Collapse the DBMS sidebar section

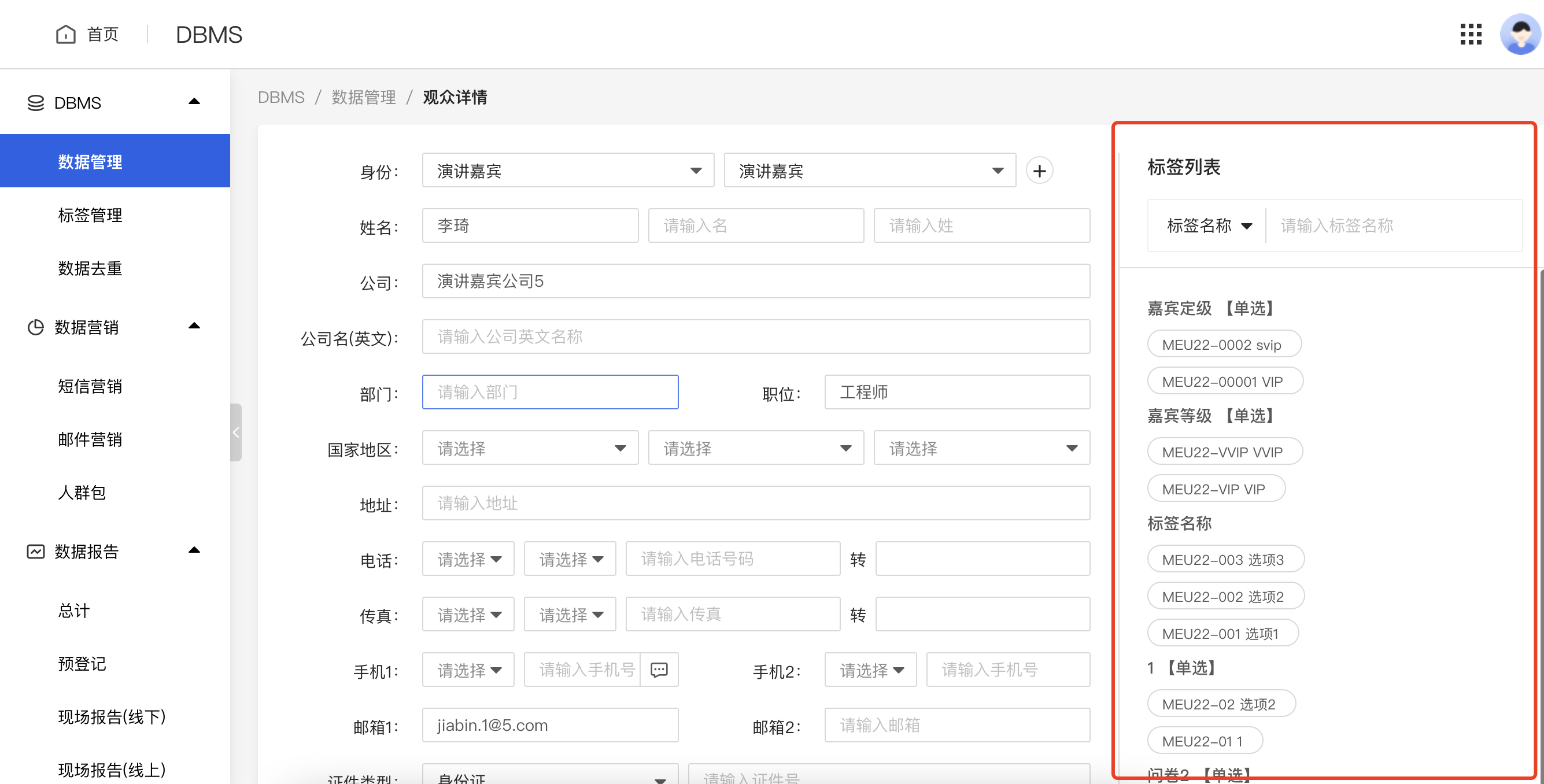(x=194, y=101)
